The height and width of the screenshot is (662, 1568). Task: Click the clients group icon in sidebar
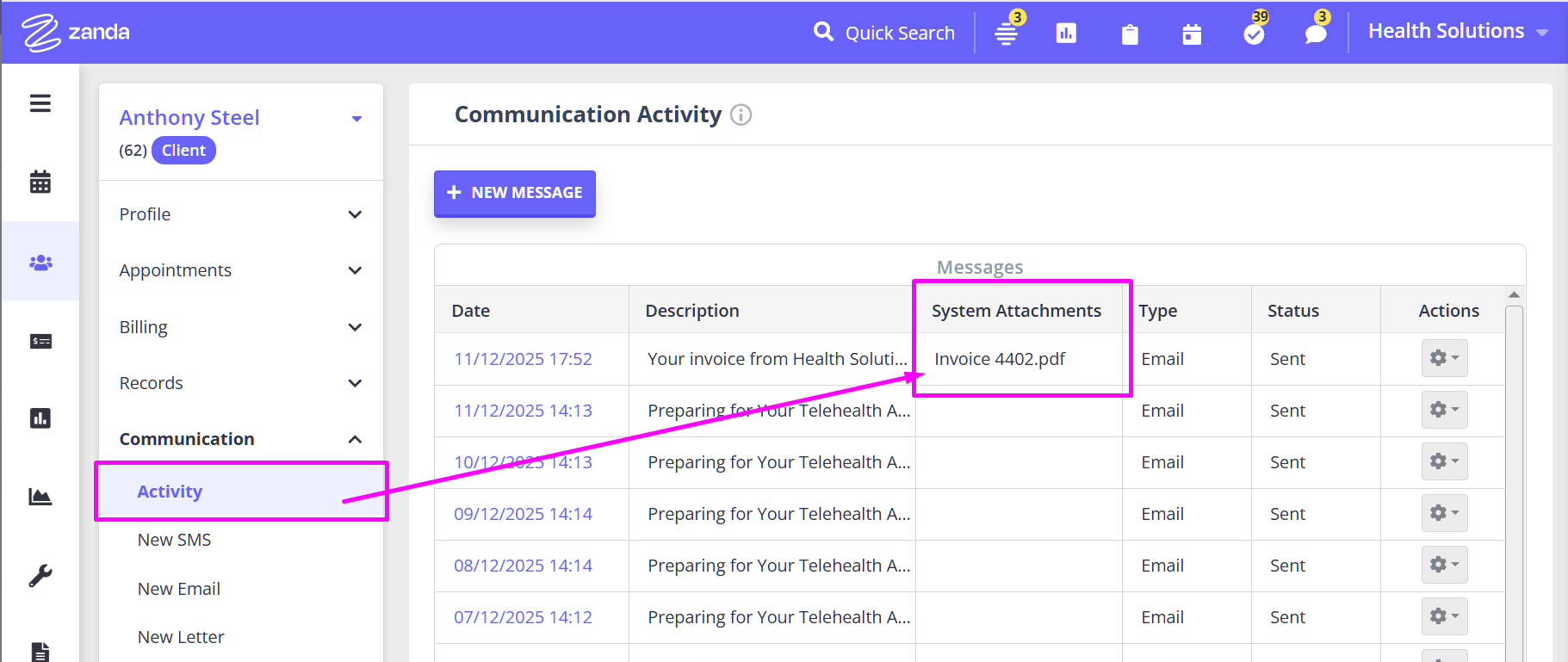40,262
